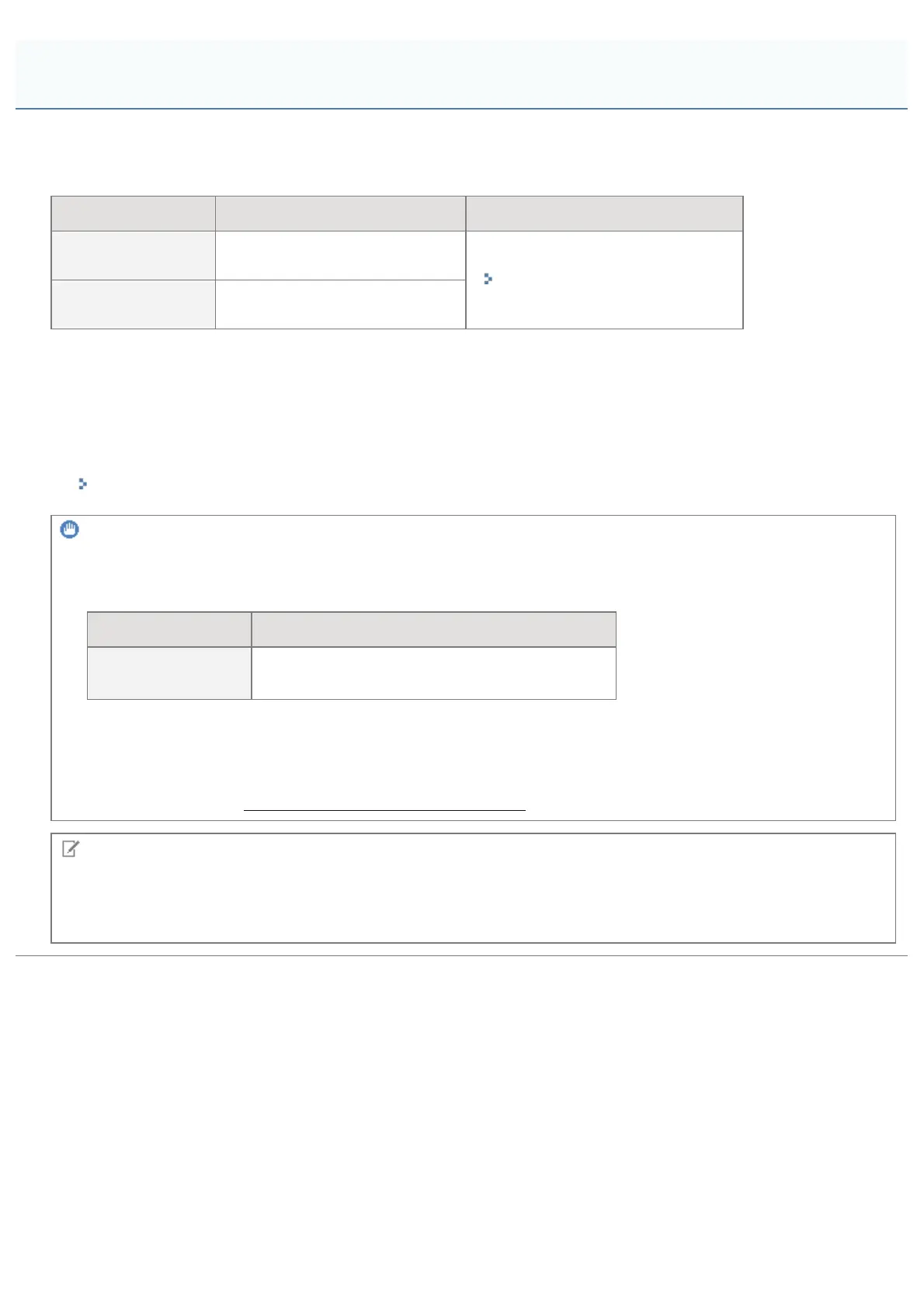Click the blue arrow bullet beneath the three-column table
The height and width of the screenshot is (1308, 924).
click(x=83, y=484)
